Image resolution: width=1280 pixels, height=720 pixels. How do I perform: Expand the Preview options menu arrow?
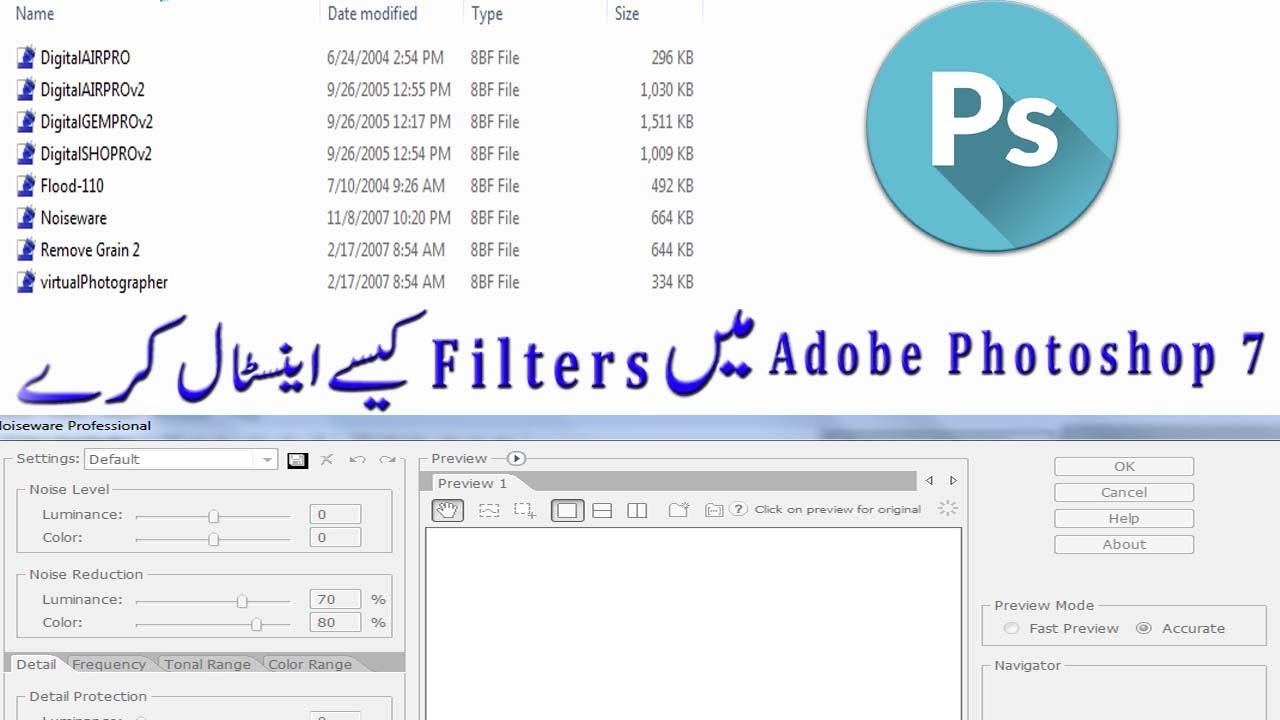coord(516,459)
